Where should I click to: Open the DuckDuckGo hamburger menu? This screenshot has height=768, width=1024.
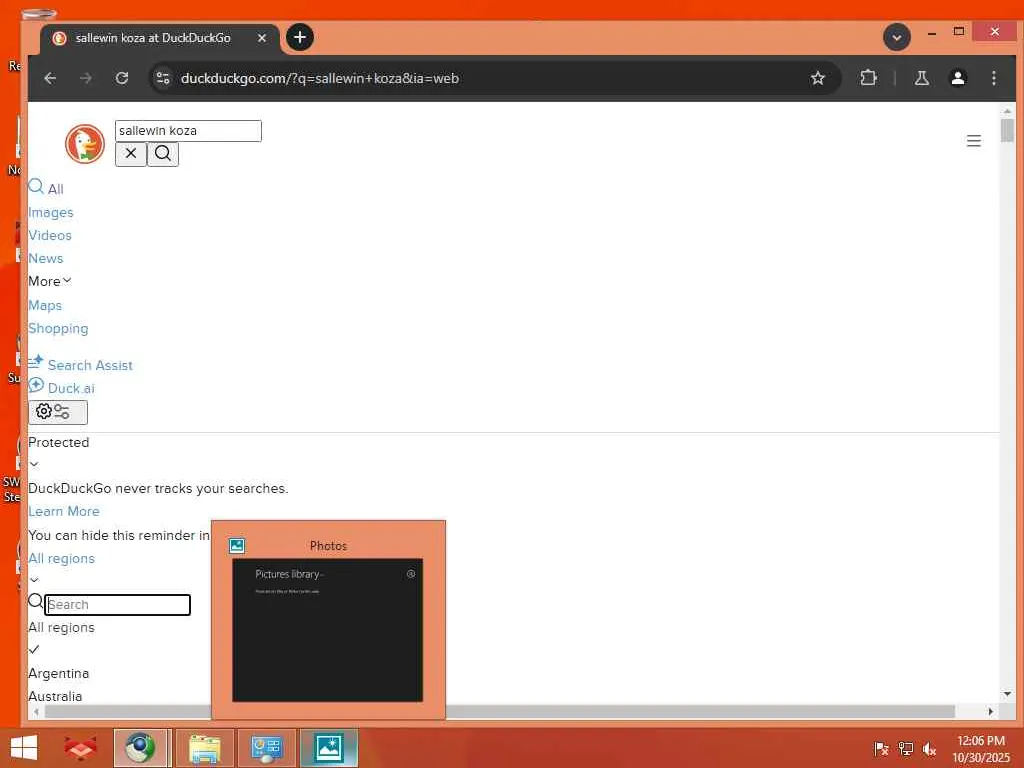coord(973,140)
